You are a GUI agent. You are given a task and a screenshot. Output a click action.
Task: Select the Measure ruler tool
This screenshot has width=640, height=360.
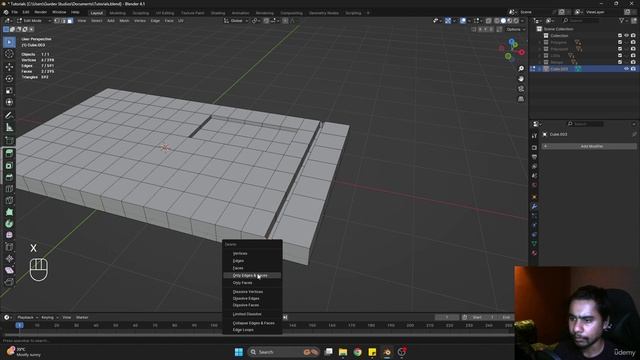[x=9, y=127]
